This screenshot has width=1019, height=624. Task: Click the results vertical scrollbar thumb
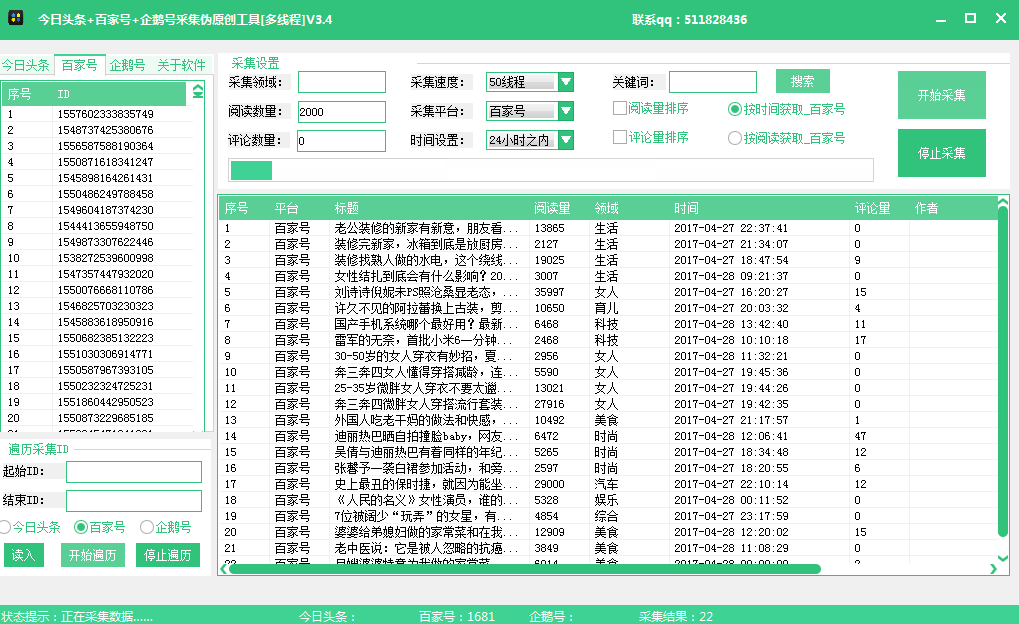coord(1003,373)
